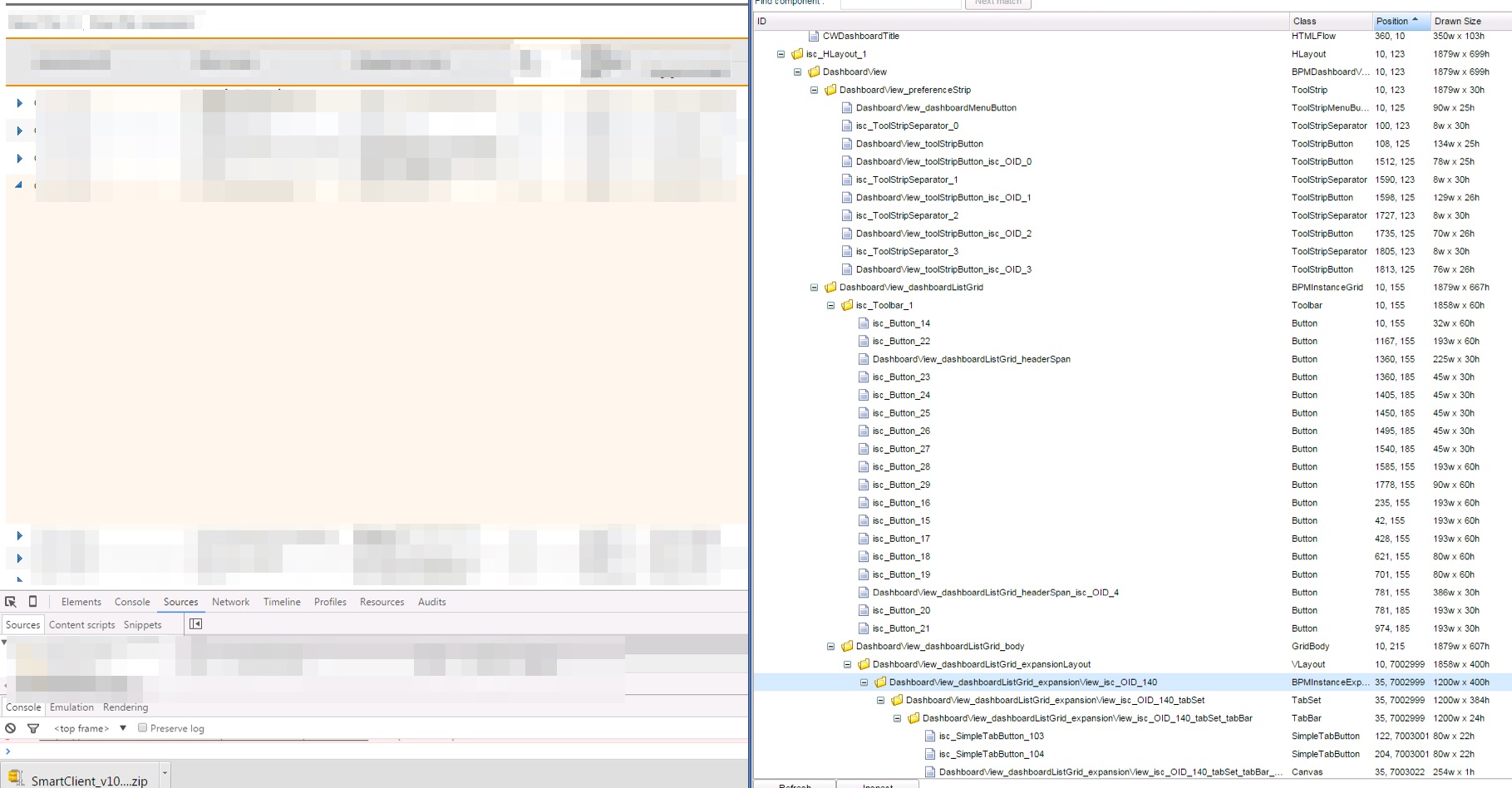Select the DashboardView_dashboardListGrid_headerSpan row
The width and height of the screenshot is (1512, 788).
(x=971, y=359)
